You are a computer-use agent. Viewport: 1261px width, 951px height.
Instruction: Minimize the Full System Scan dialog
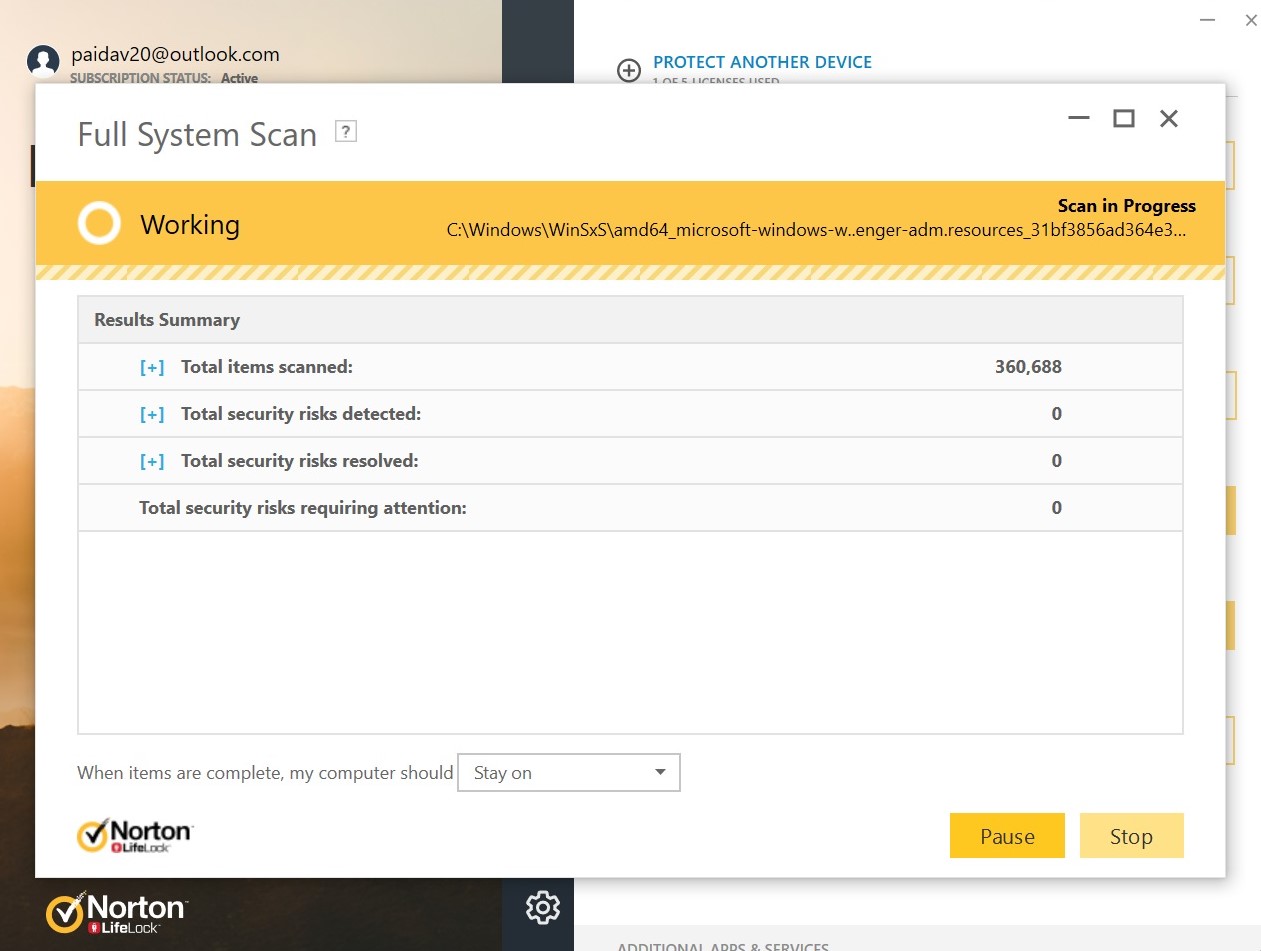(x=1079, y=118)
